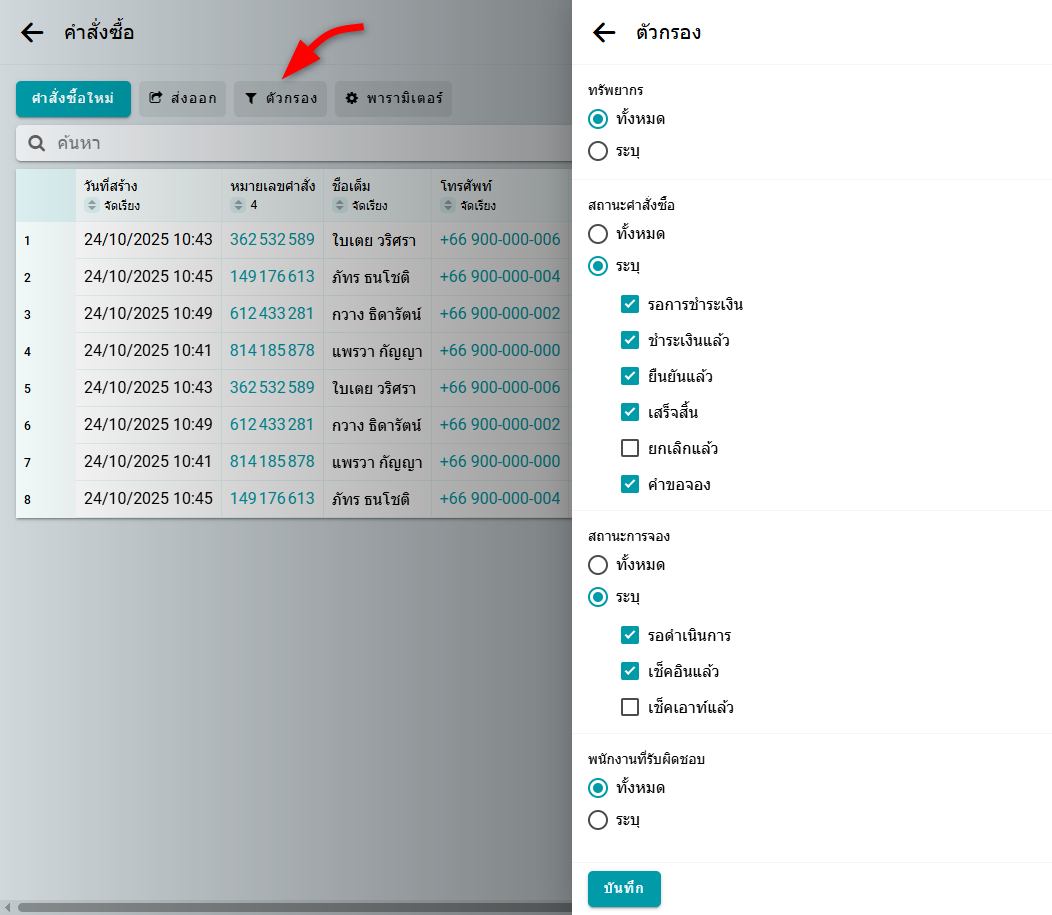Choose ระบุ under พนักงานที่รับผิดชอบ

click(598, 820)
